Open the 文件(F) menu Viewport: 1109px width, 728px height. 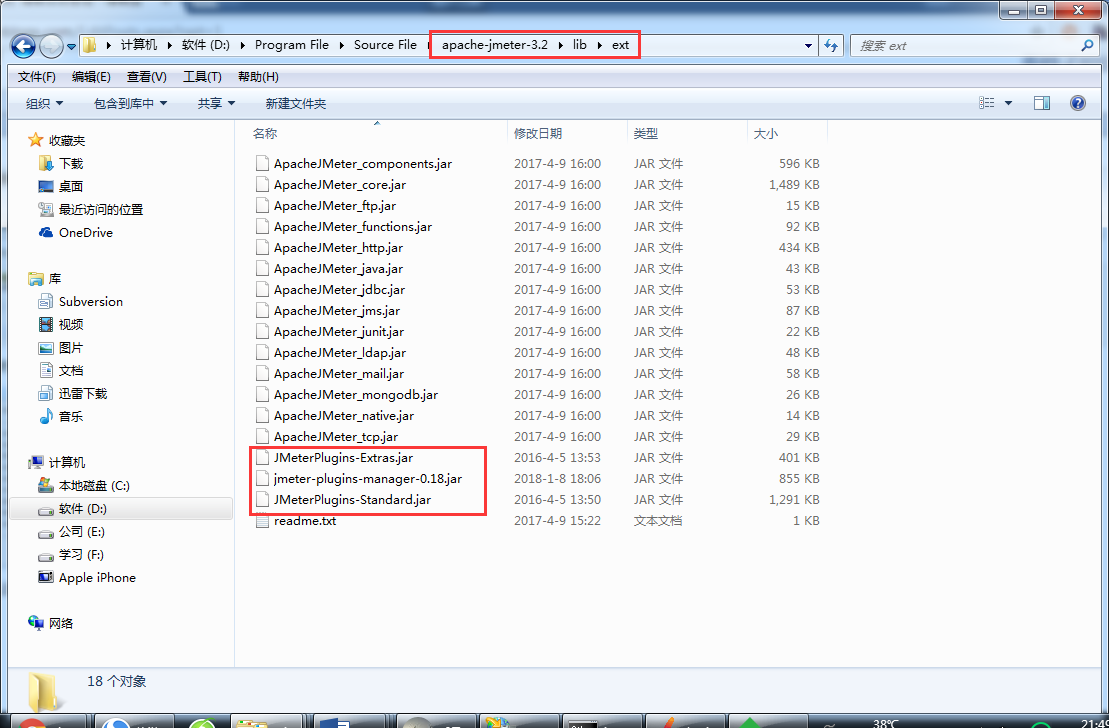point(36,76)
